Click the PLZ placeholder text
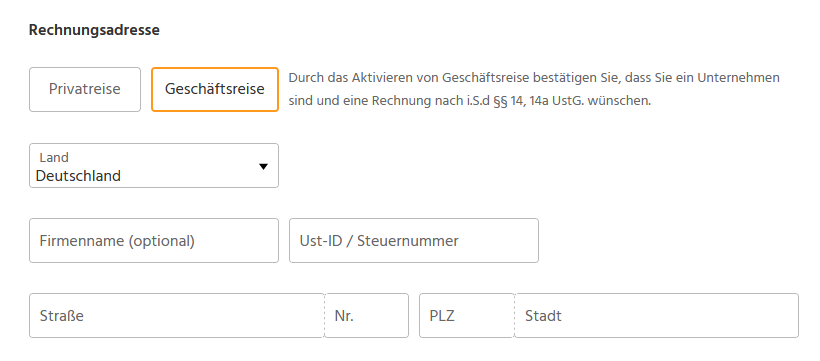The height and width of the screenshot is (361, 820). coord(442,316)
